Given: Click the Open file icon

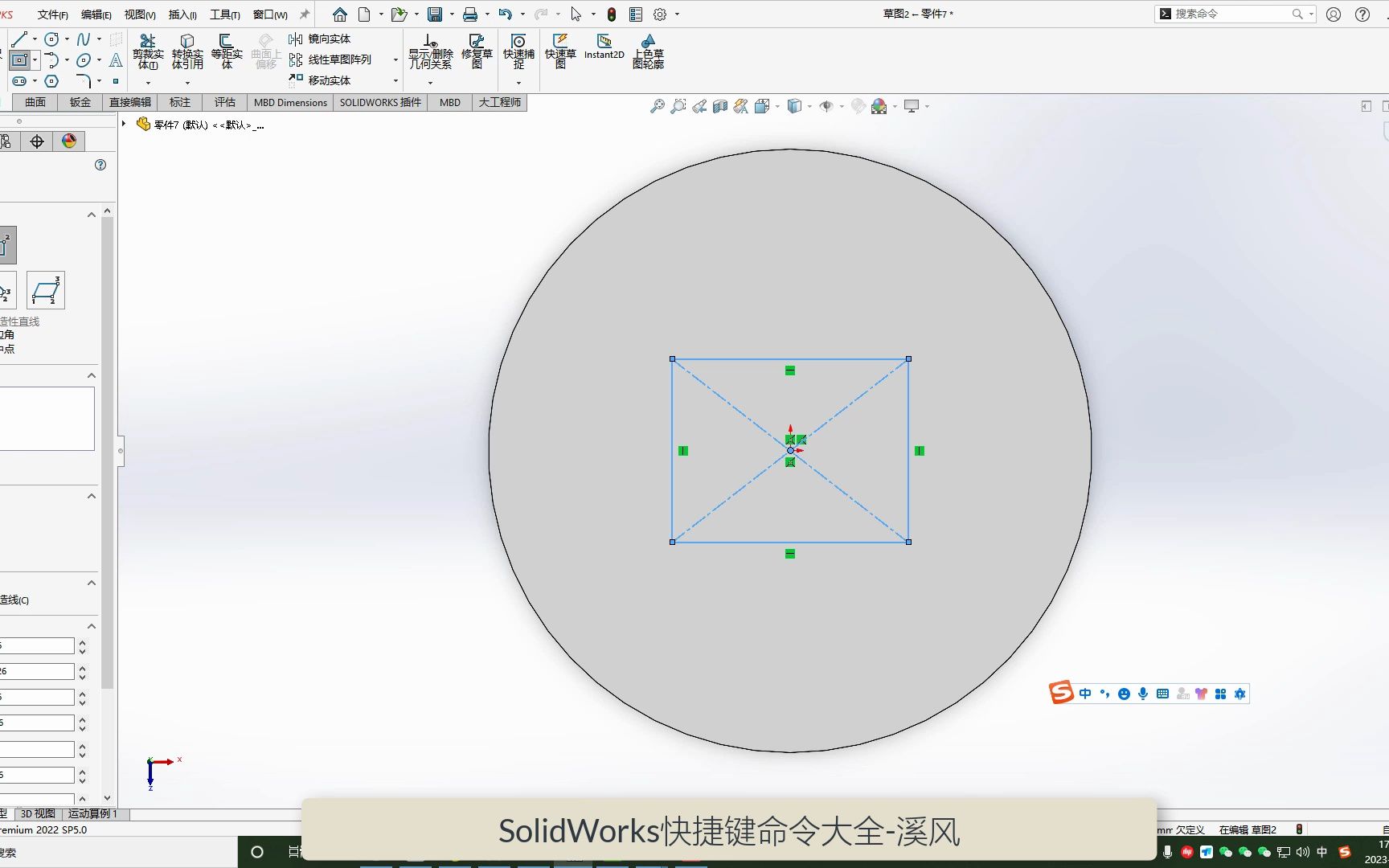Looking at the screenshot, I should pyautogui.click(x=399, y=14).
